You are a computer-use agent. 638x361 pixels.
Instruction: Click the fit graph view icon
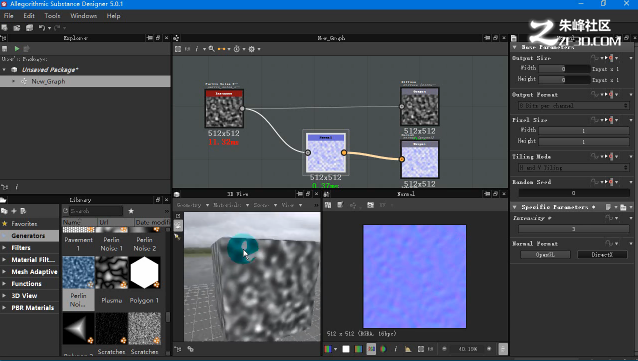178,49
